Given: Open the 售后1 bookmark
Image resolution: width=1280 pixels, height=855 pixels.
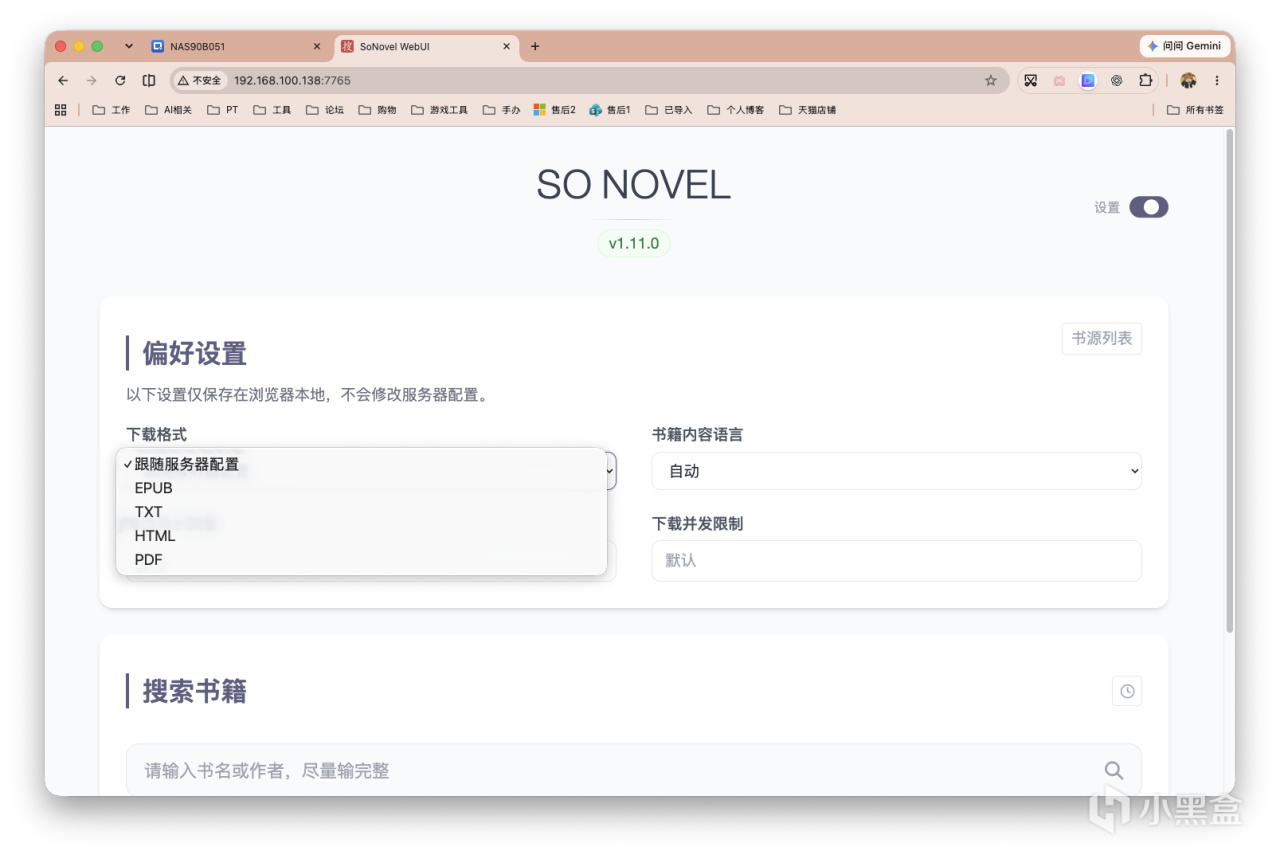Looking at the screenshot, I should coord(610,110).
